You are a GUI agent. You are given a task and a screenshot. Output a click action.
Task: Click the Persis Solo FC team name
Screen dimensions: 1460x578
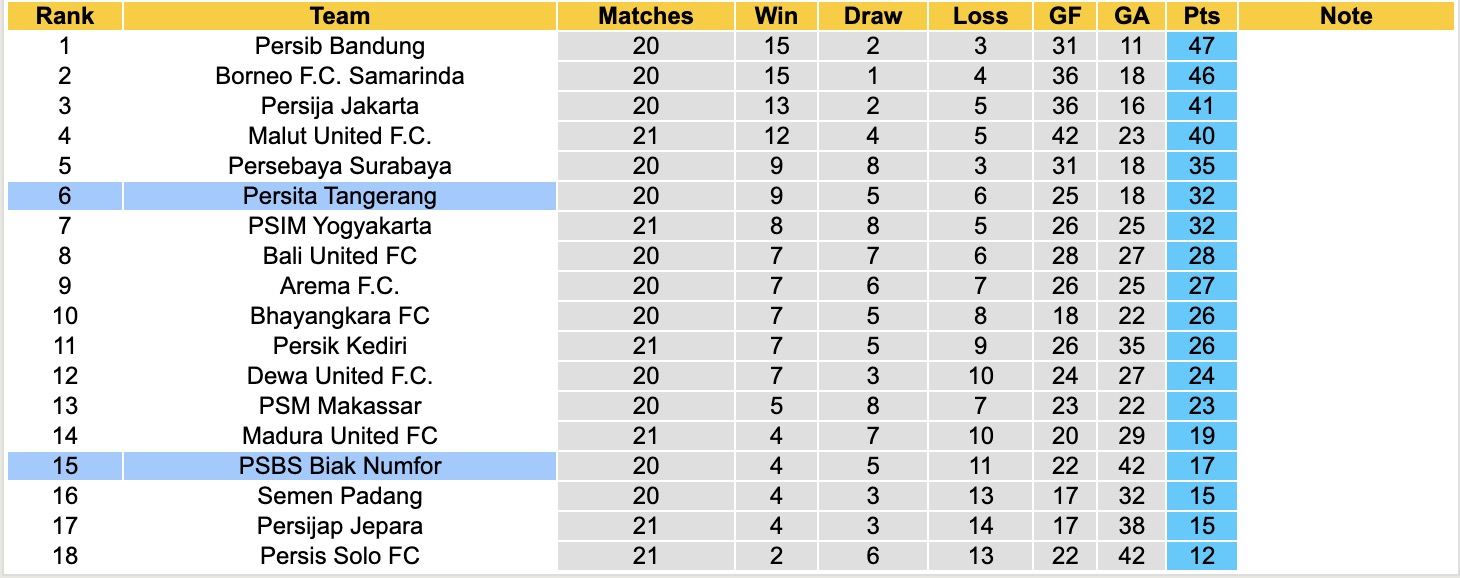pos(340,556)
